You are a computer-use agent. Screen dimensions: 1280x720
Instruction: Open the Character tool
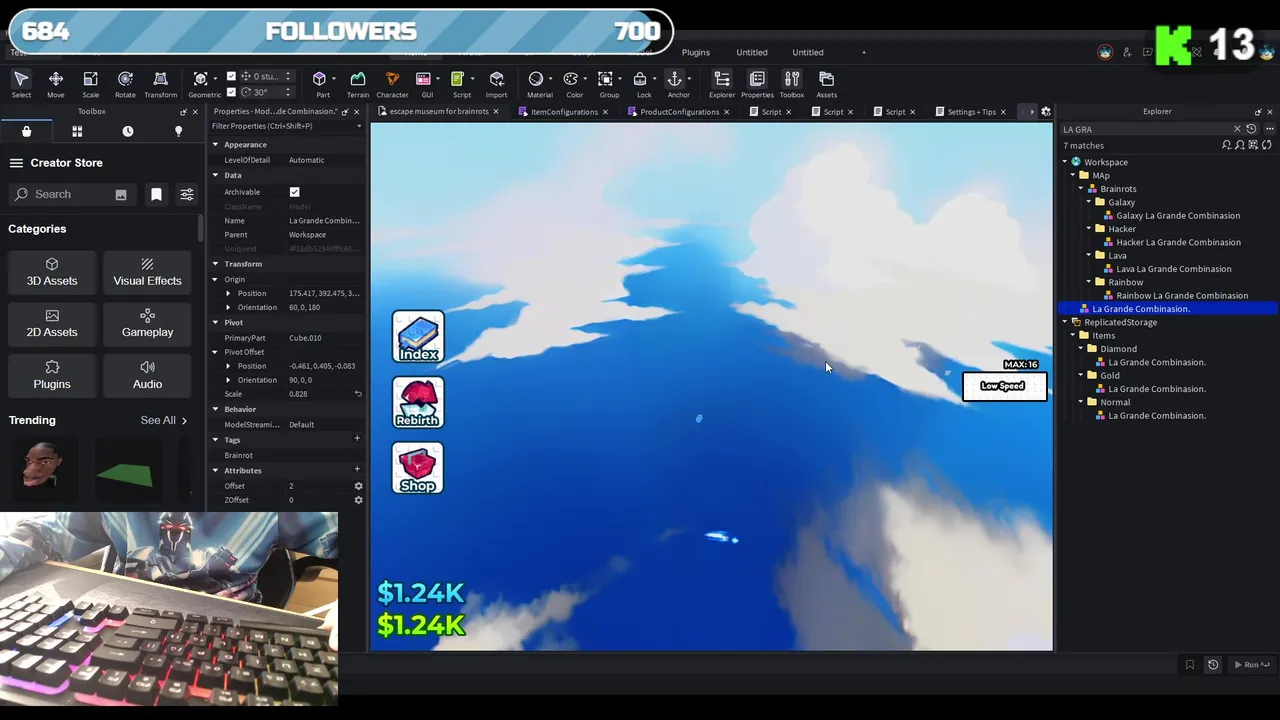[392, 84]
